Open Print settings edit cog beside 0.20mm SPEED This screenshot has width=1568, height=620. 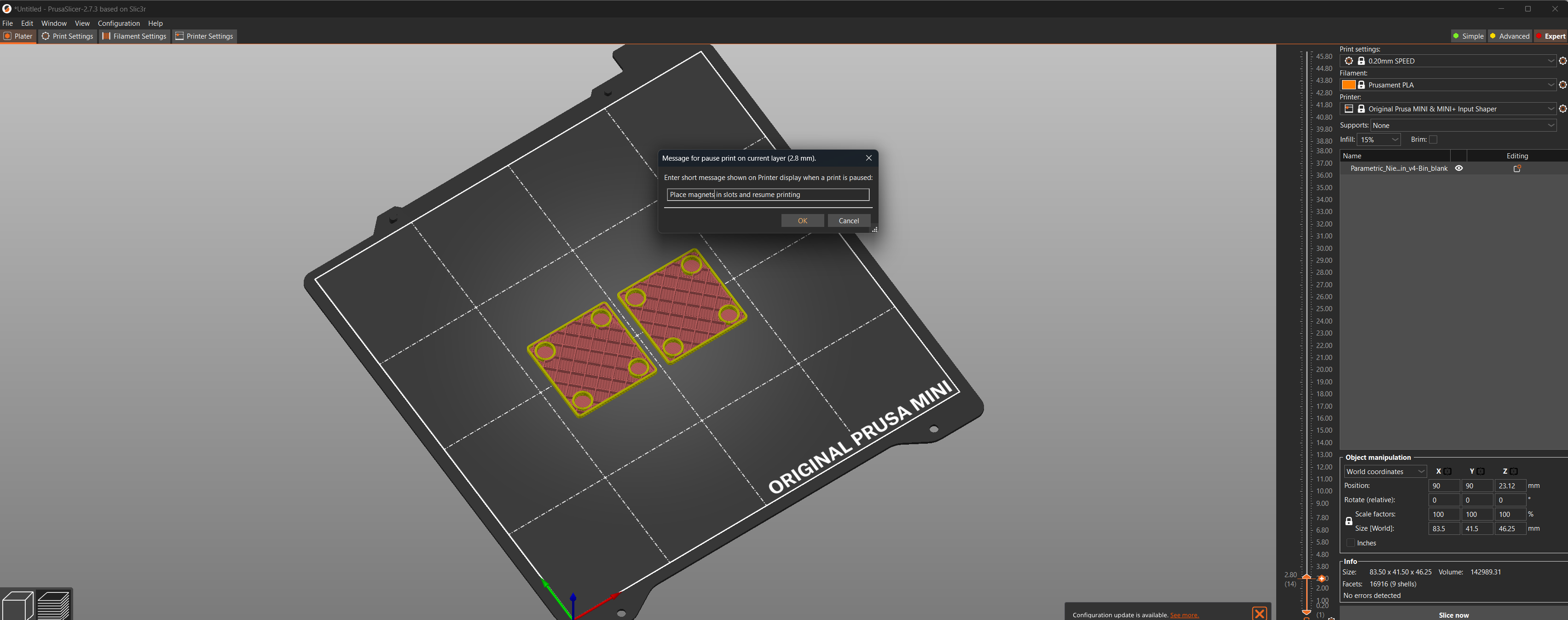click(1562, 61)
